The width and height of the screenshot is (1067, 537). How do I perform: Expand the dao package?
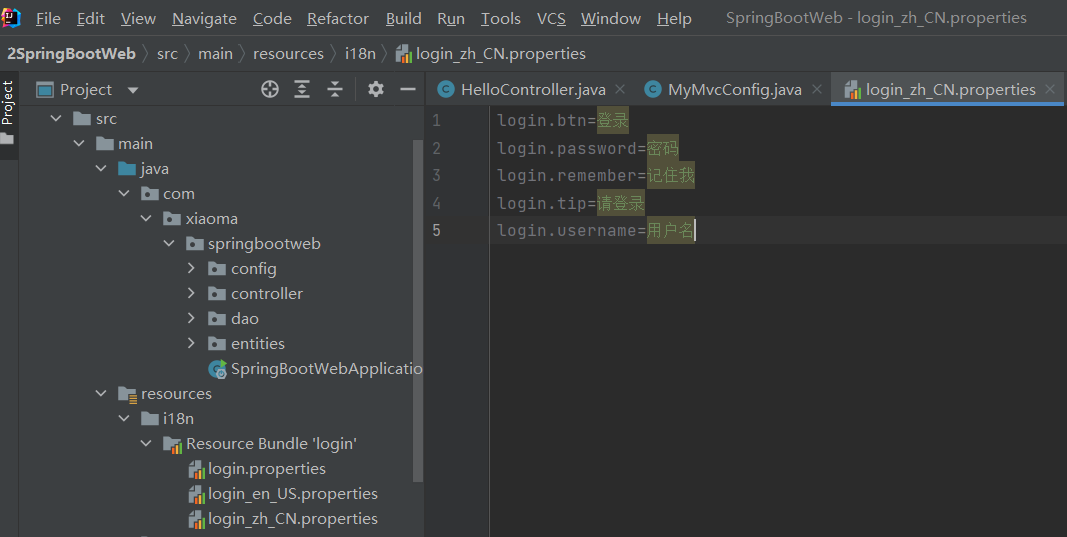coord(191,319)
